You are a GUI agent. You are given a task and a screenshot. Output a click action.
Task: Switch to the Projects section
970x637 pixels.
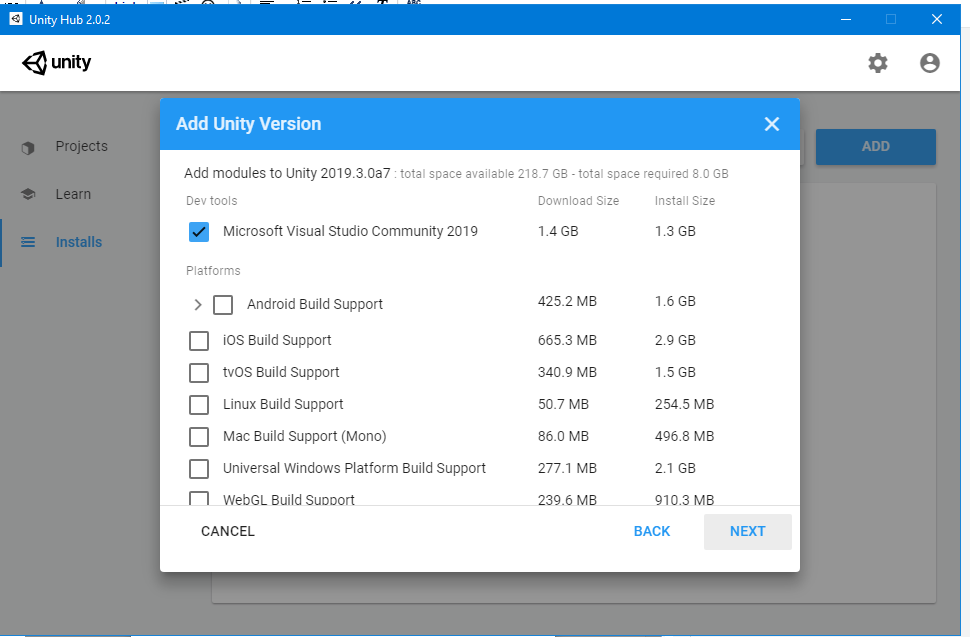(x=80, y=146)
